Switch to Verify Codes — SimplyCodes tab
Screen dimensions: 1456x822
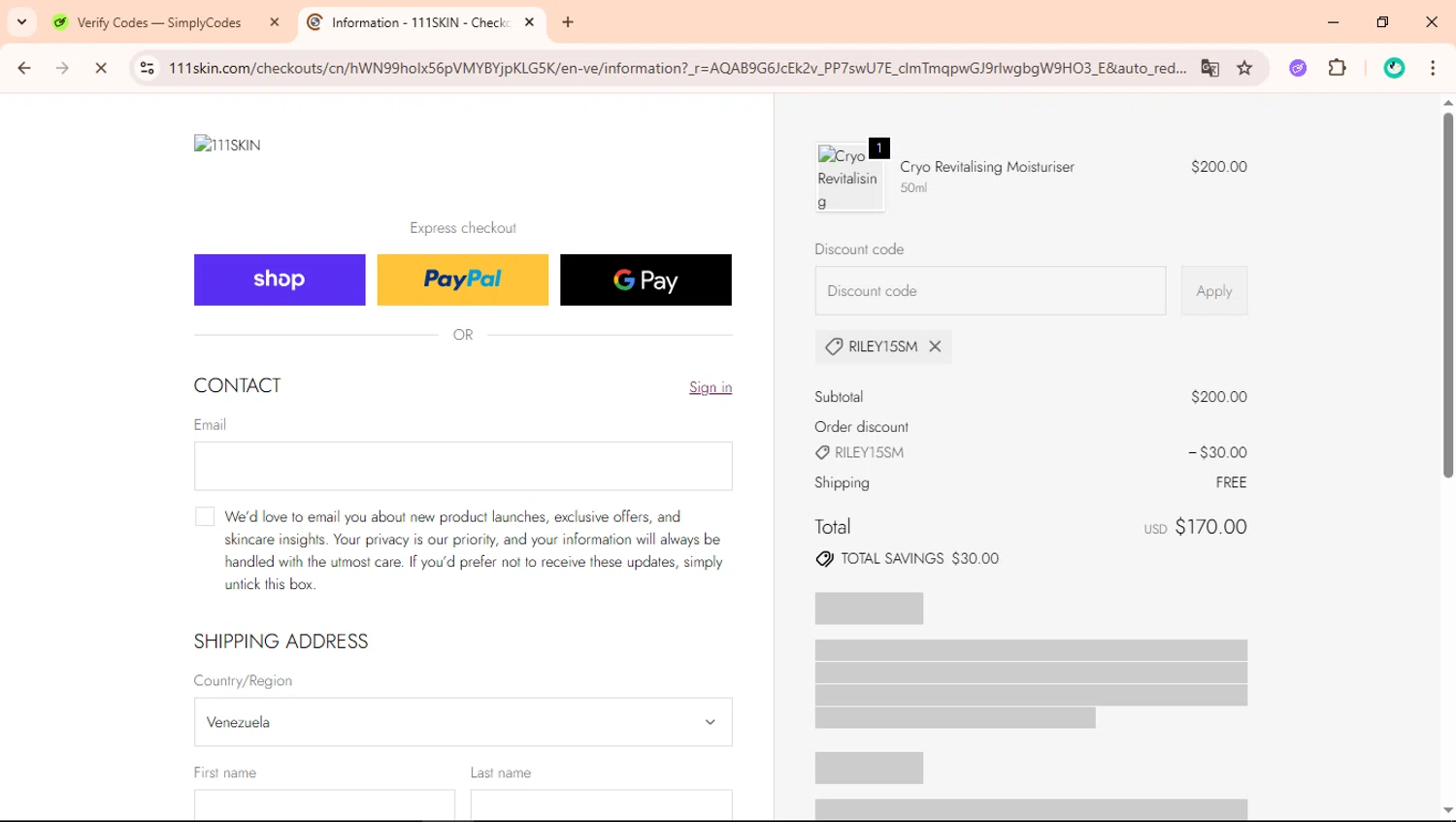pos(159,22)
